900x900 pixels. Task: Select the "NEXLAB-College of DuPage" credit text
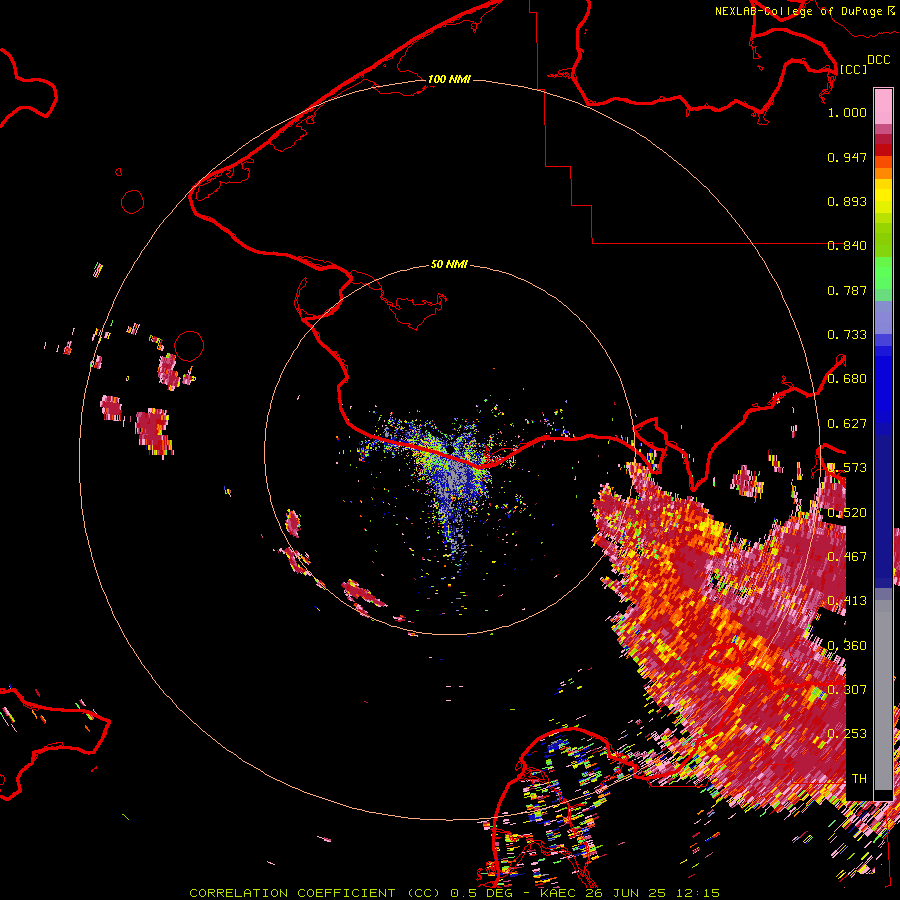[798, 11]
